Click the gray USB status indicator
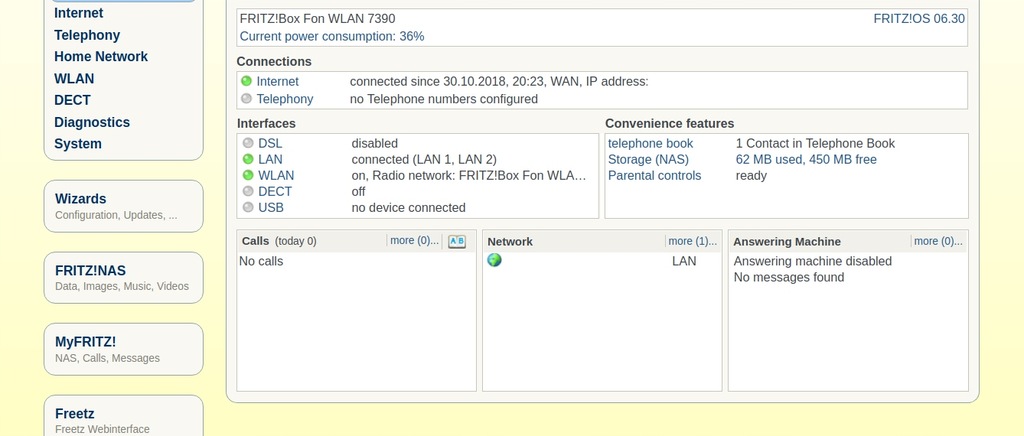The width and height of the screenshot is (1024, 436). tap(248, 207)
